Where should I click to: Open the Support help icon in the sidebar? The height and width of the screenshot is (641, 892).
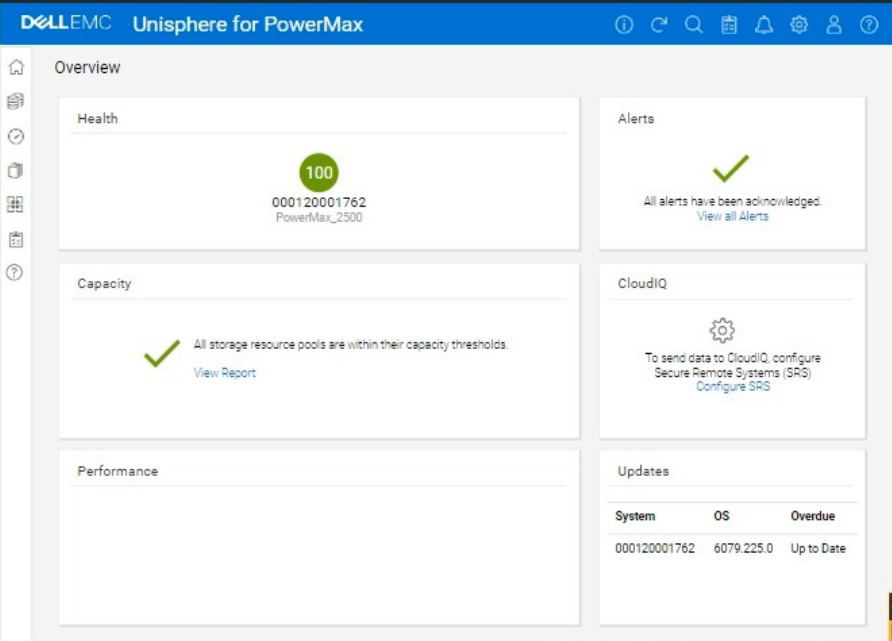click(x=15, y=273)
